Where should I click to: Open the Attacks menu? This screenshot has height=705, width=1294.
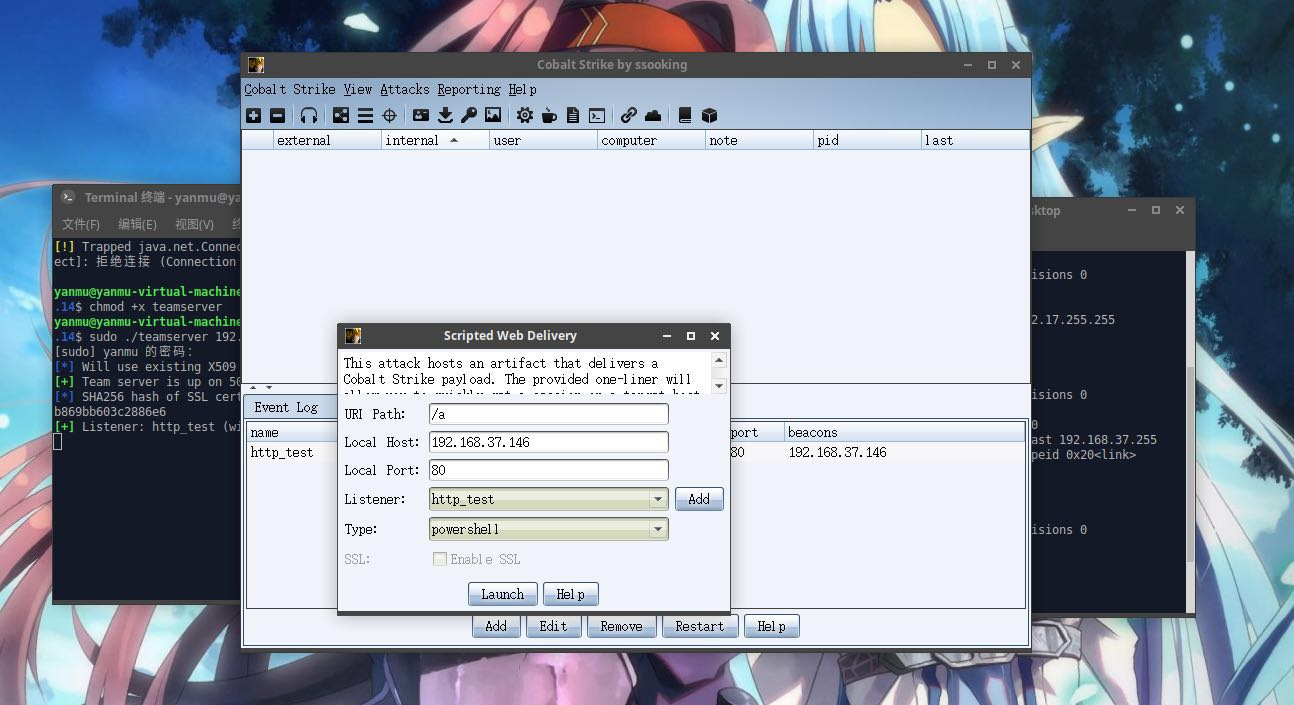[405, 89]
